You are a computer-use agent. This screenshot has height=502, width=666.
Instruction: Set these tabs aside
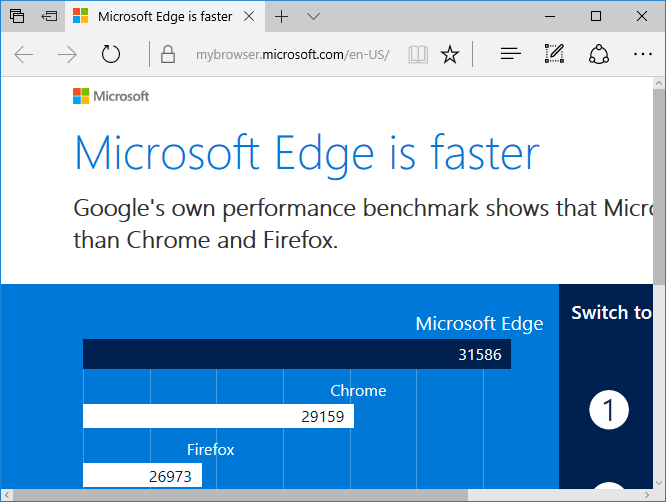click(49, 16)
